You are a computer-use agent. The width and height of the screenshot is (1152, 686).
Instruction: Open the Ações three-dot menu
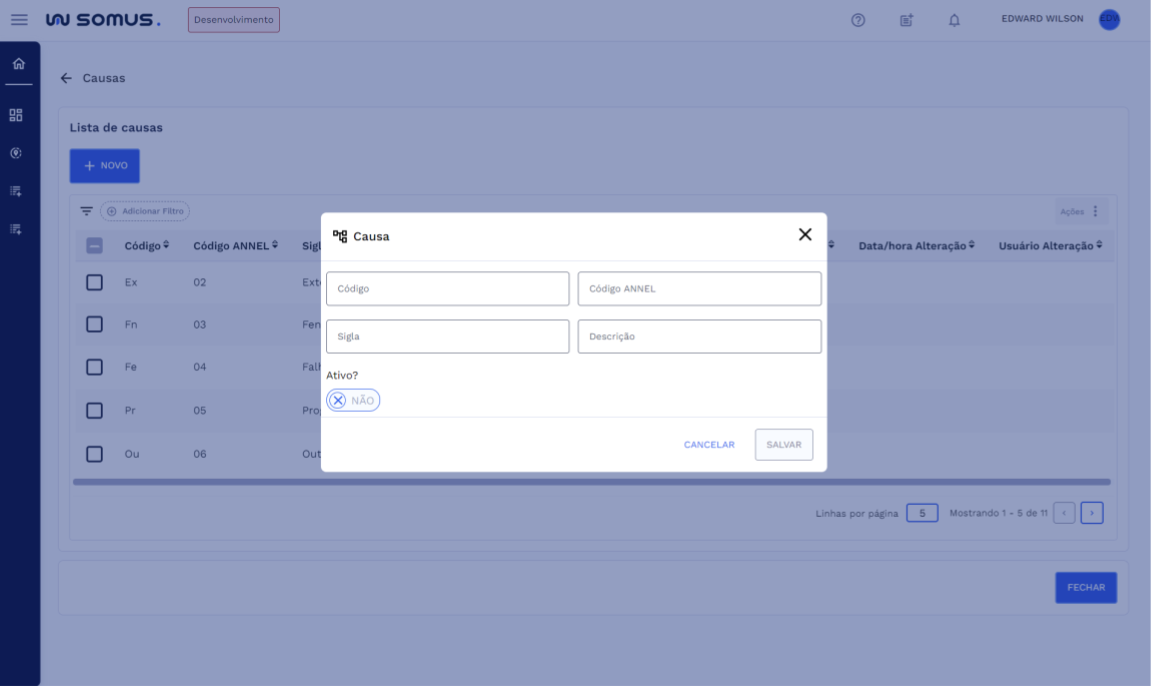tap(1095, 211)
